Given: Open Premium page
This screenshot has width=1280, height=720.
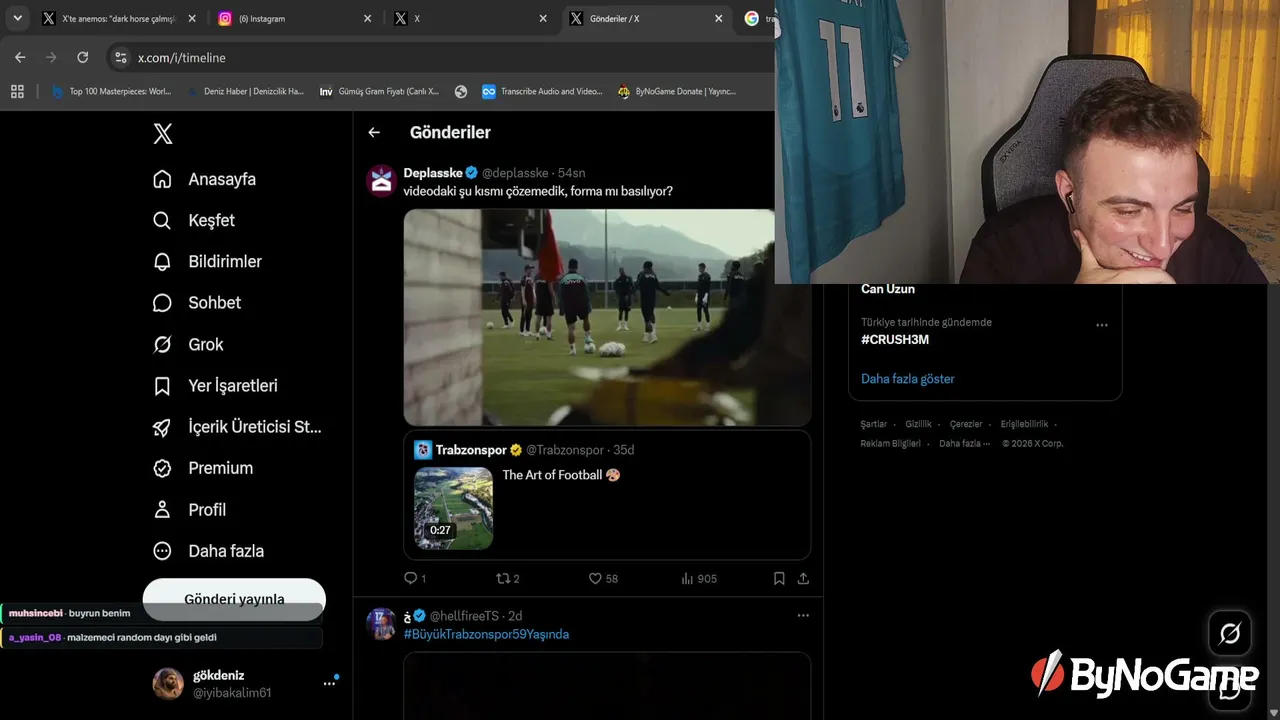Looking at the screenshot, I should tap(202, 468).
